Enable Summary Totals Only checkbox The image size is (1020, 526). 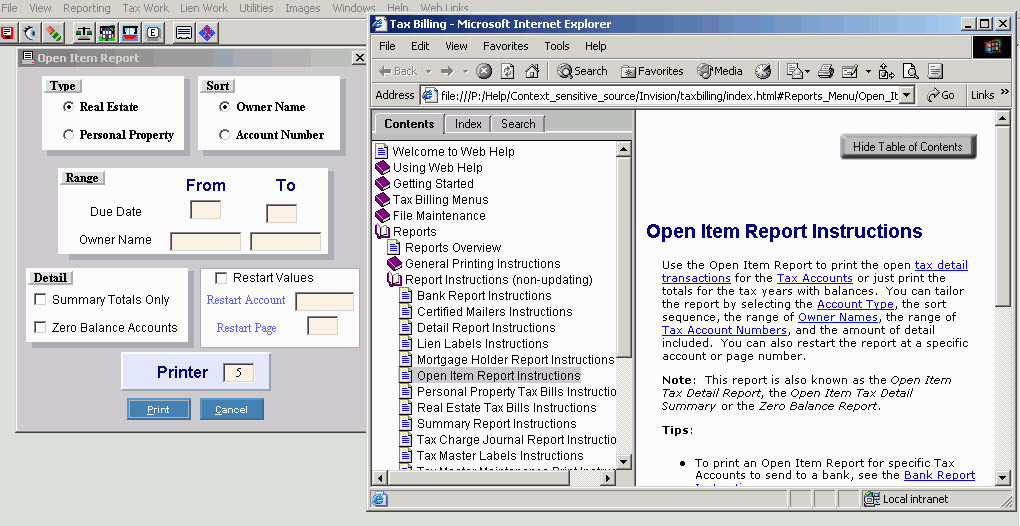(40, 299)
